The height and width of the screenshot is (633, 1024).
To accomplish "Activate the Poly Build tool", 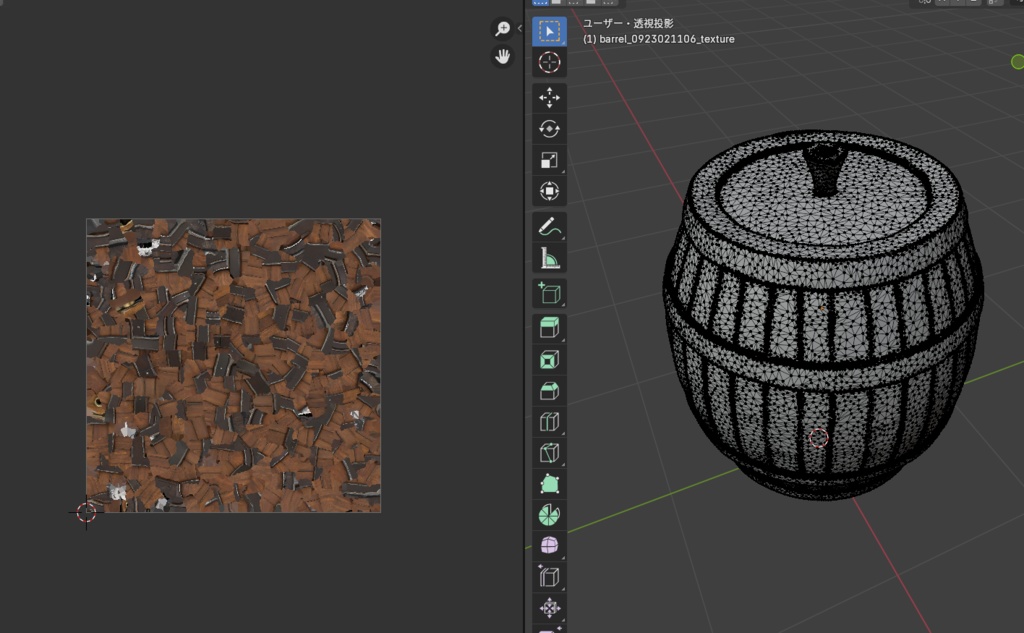I will pyautogui.click(x=549, y=484).
